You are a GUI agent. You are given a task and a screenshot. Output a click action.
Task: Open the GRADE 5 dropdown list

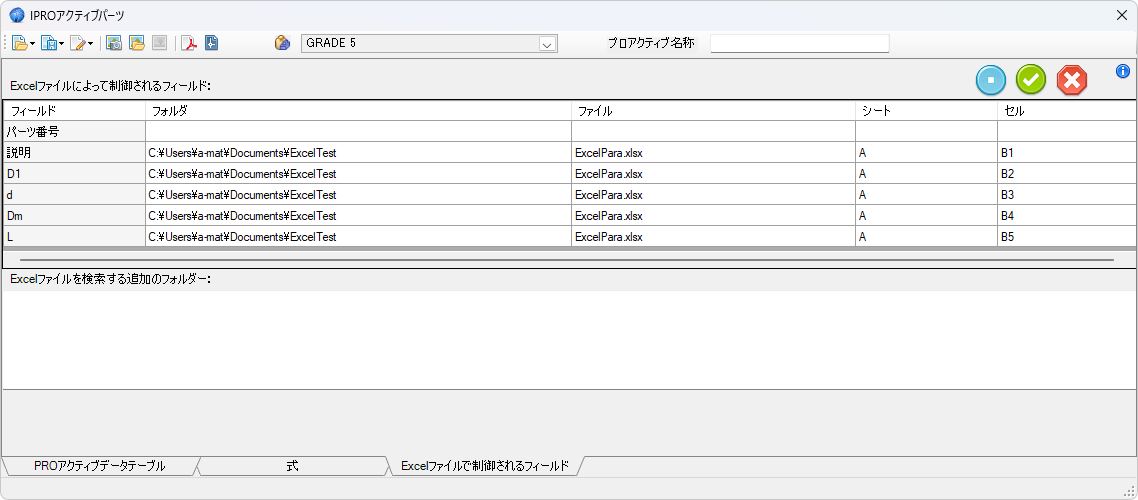tap(547, 44)
